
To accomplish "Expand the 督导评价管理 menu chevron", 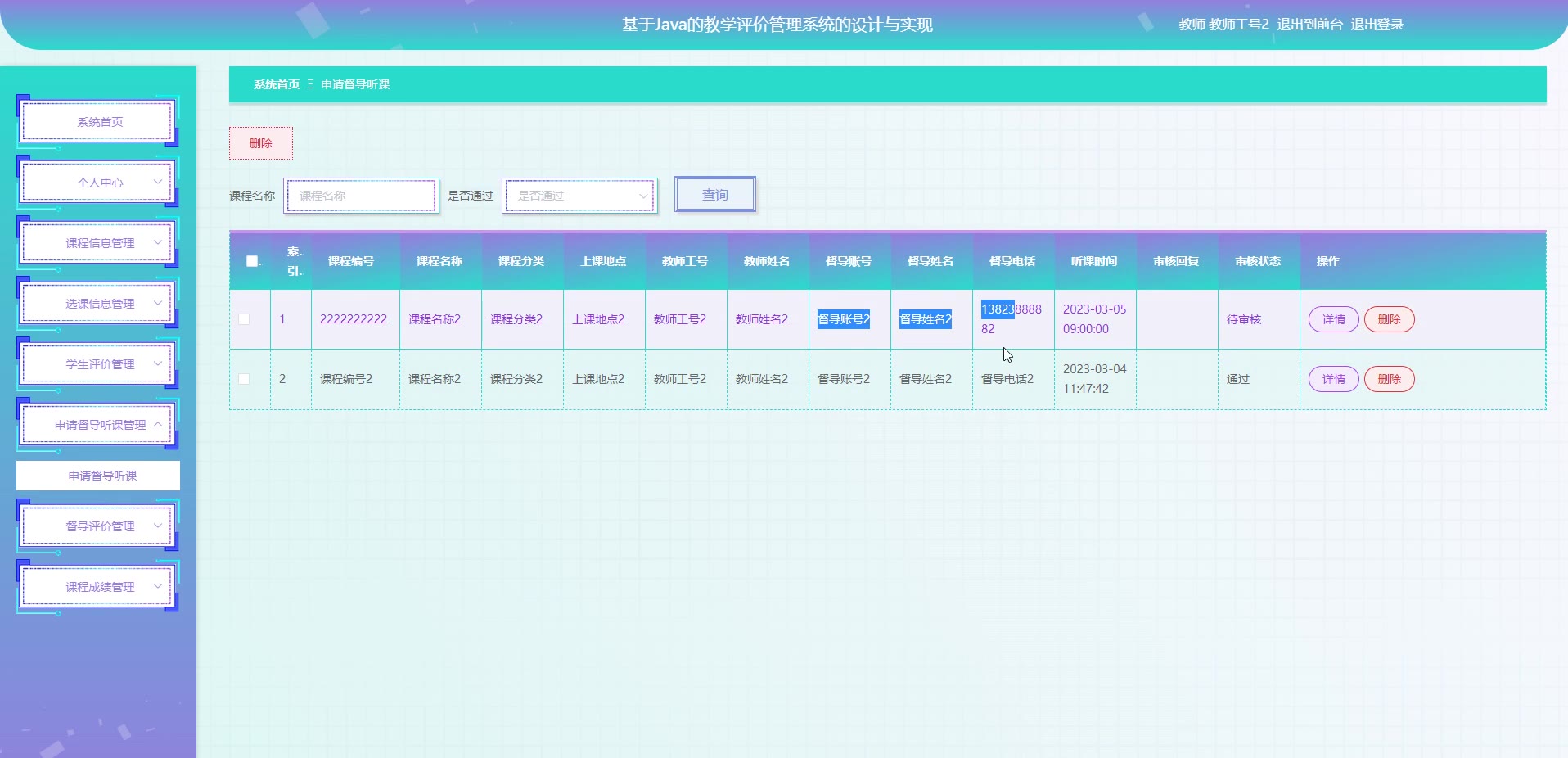I will point(158,526).
